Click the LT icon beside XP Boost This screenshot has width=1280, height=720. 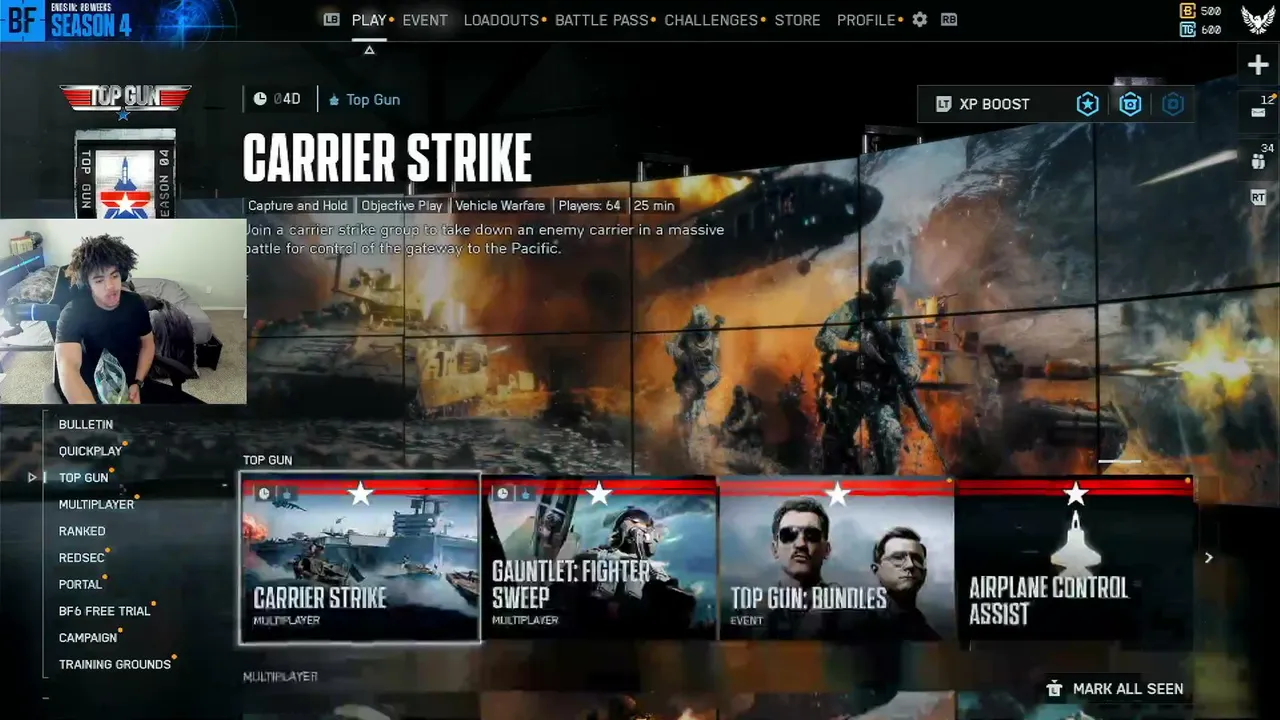coord(943,104)
